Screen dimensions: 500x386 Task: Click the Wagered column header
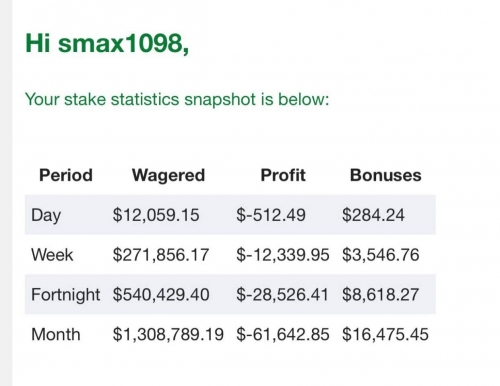point(168,175)
